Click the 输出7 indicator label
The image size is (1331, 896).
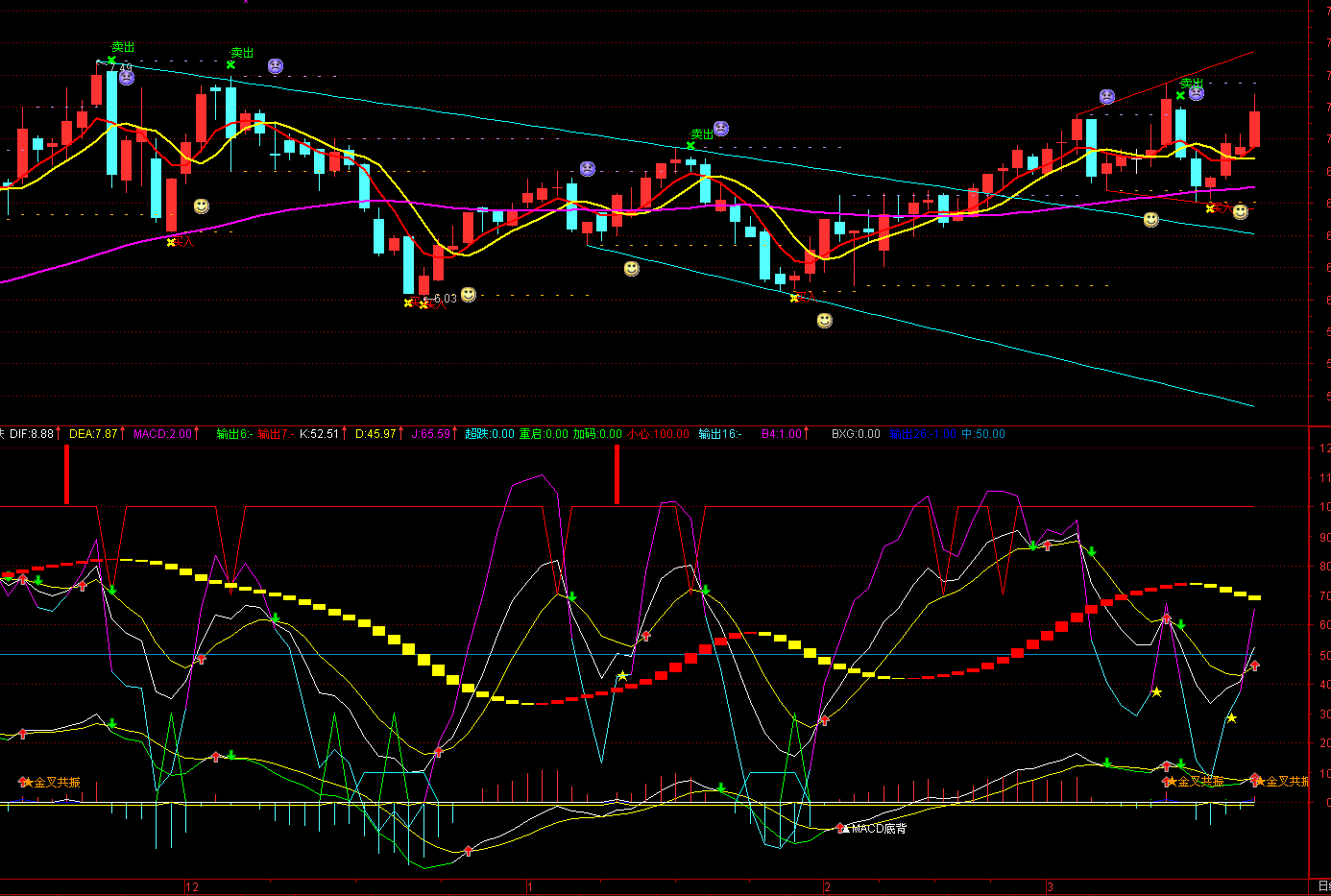(276, 434)
